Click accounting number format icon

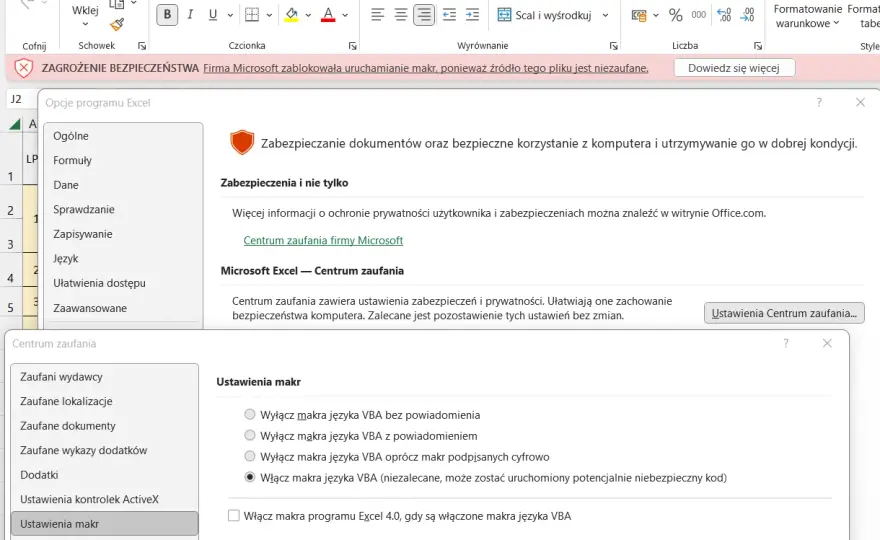(x=639, y=15)
